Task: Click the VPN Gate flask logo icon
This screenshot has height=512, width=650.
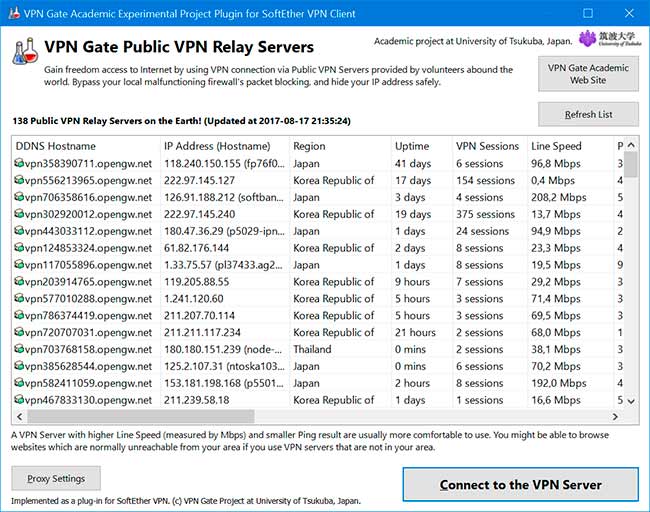Action: (25, 51)
